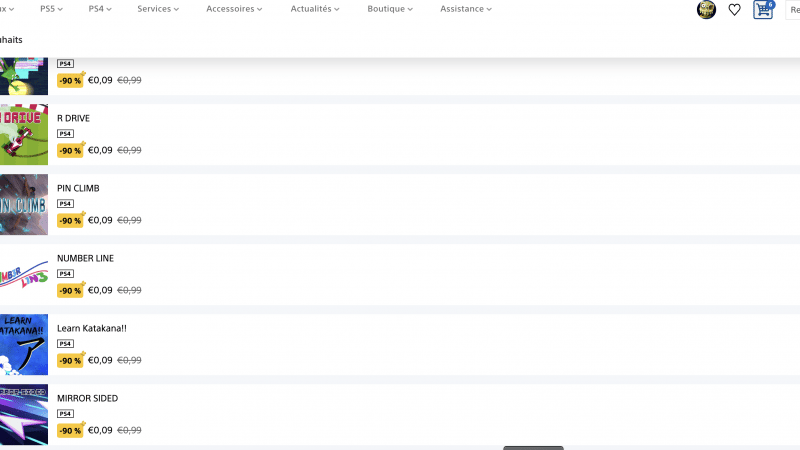Click the PS4 badge under MIRROR SIDED
800x450 pixels.
pyautogui.click(x=65, y=413)
